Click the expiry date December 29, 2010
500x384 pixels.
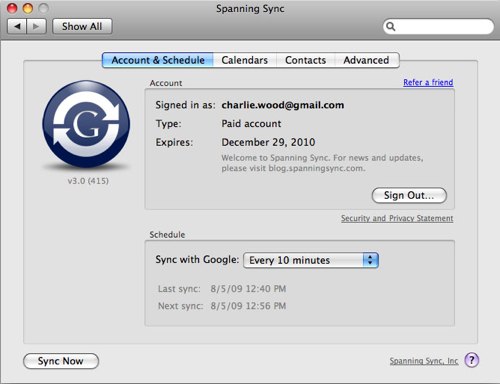point(268,142)
